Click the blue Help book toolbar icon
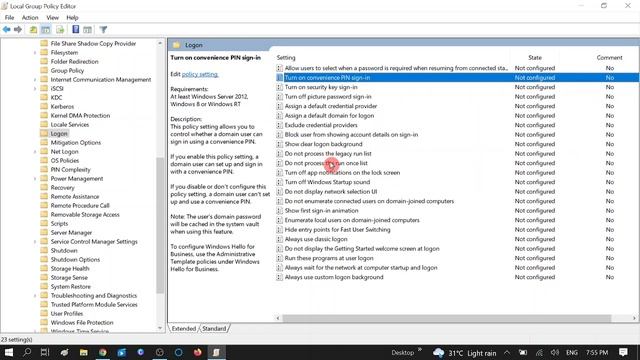 [76, 29]
